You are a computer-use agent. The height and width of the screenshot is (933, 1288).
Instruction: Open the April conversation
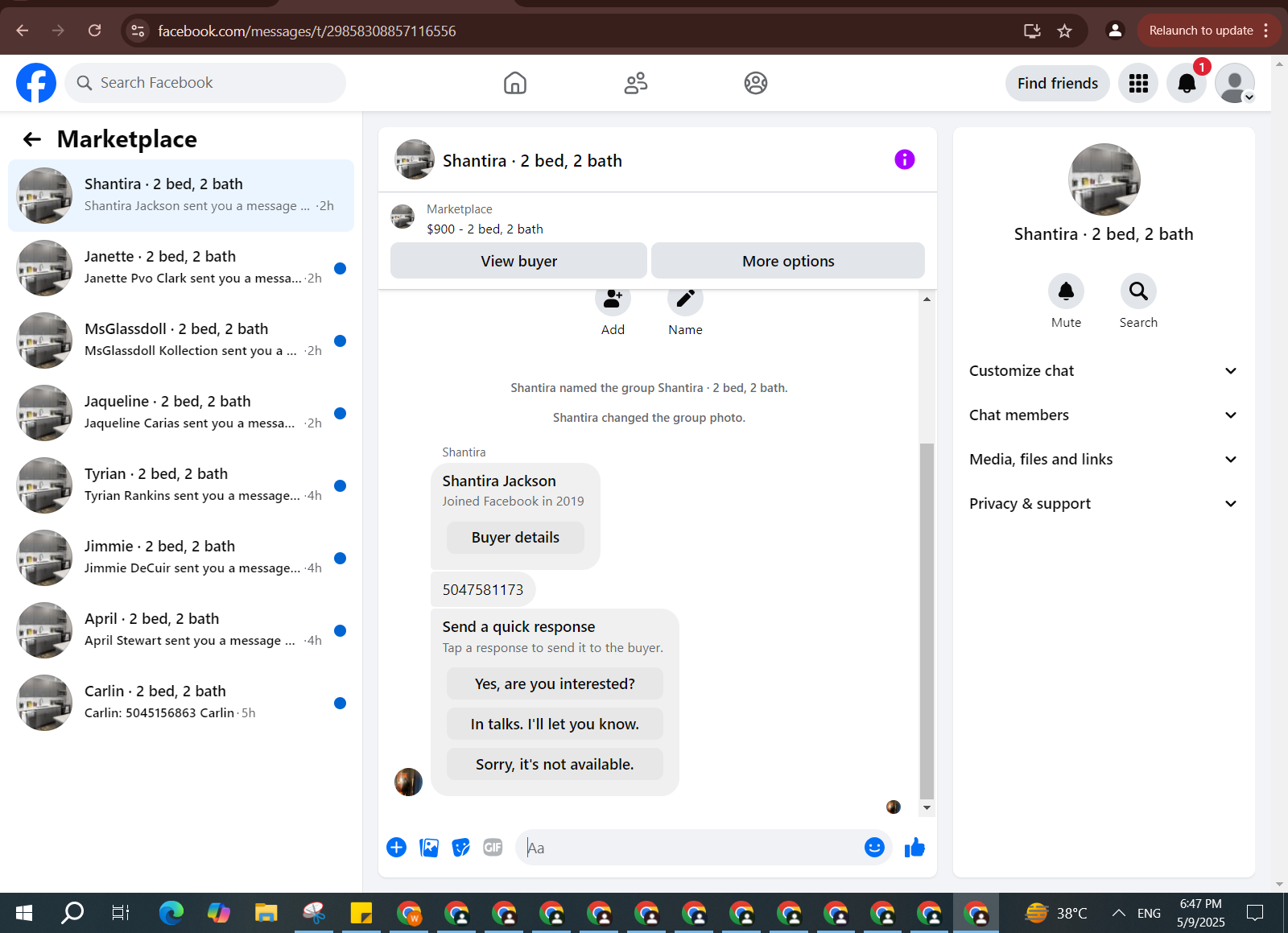pos(181,630)
